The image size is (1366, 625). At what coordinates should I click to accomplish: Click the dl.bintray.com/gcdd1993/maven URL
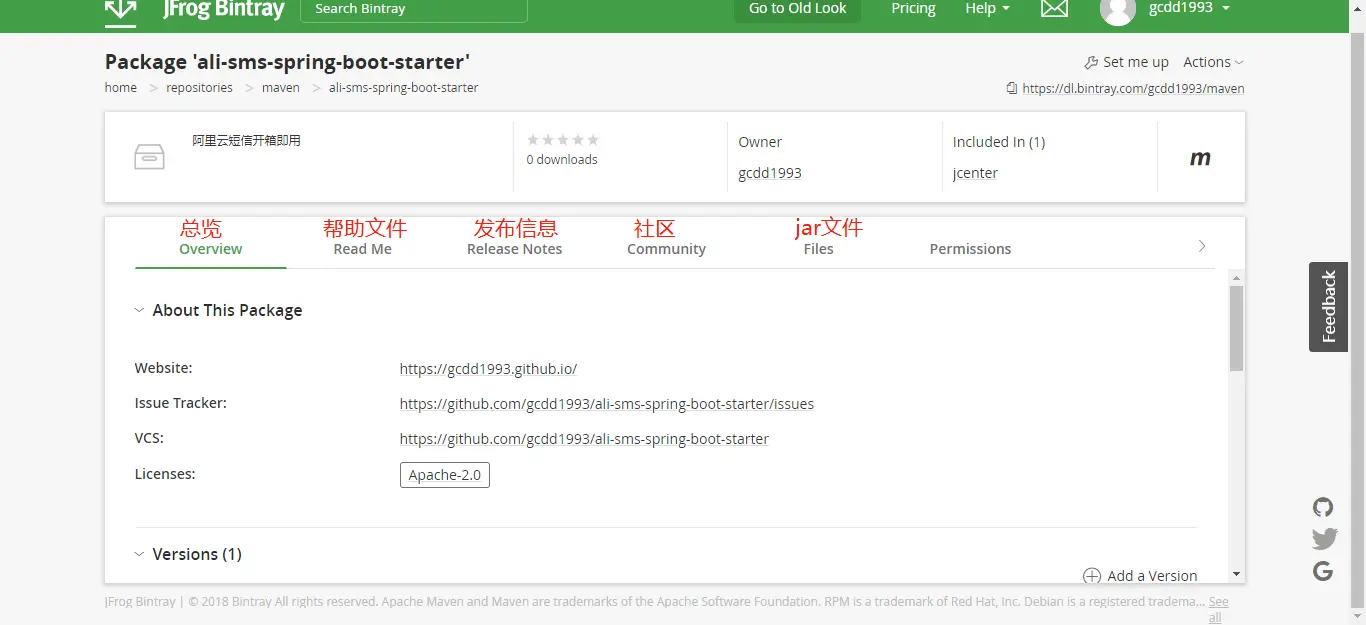pyautogui.click(x=1133, y=88)
